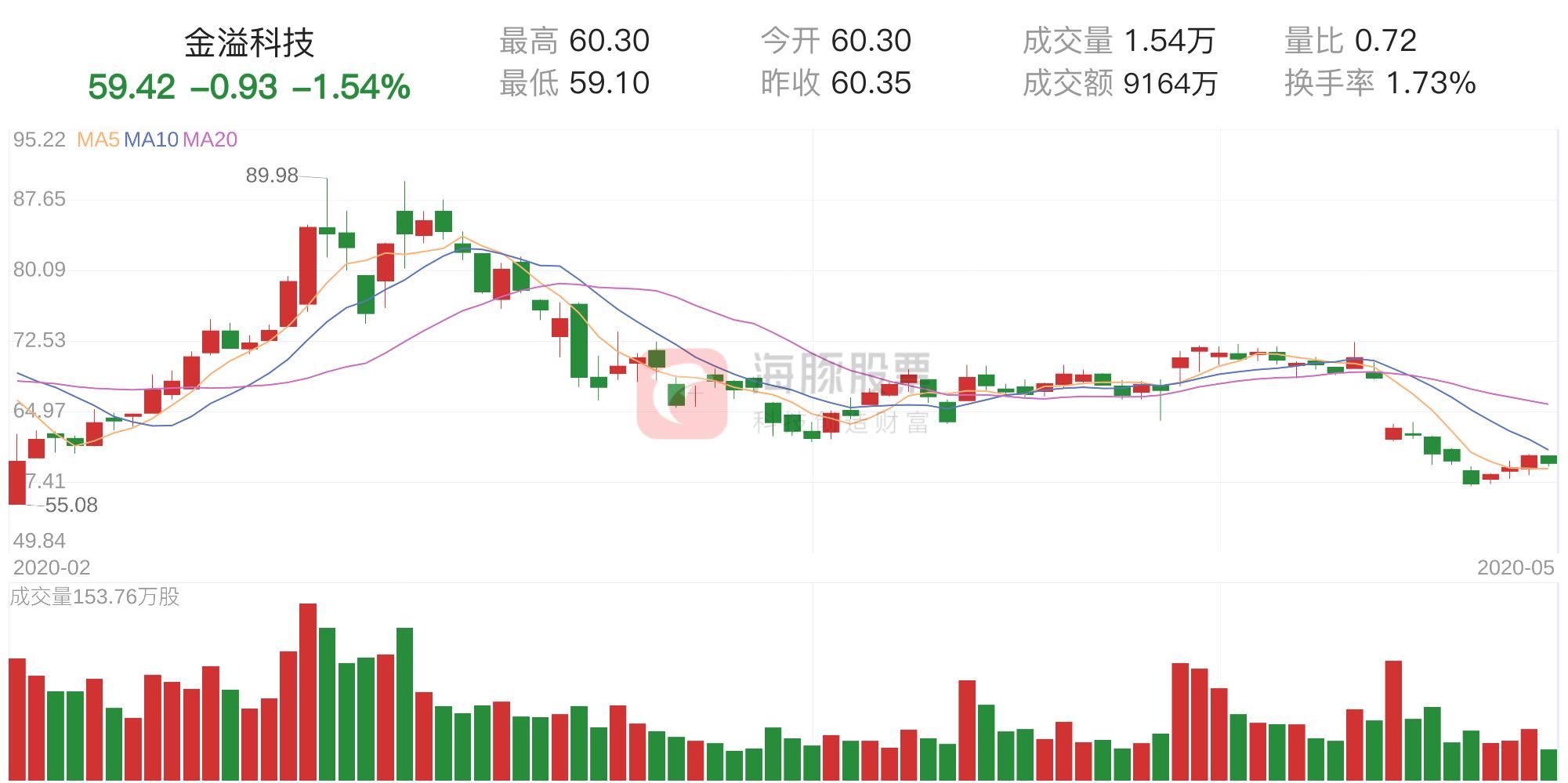Viewport: 1568px width, 783px height.
Task: Select the 最高 60.30 high price field
Action: 574,41
